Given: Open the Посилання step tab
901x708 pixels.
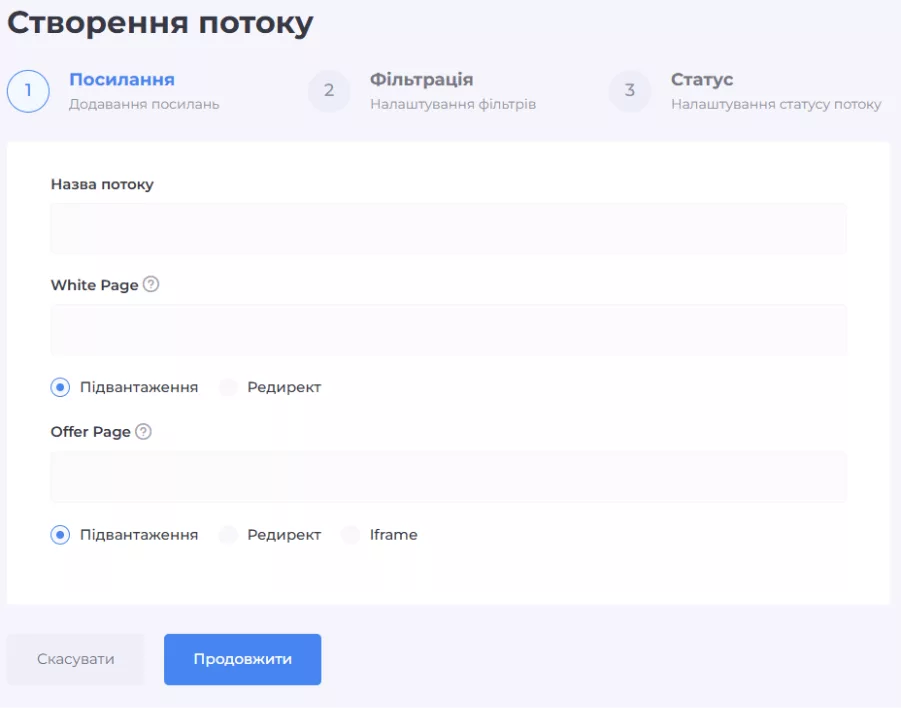Looking at the screenshot, I should click(121, 80).
